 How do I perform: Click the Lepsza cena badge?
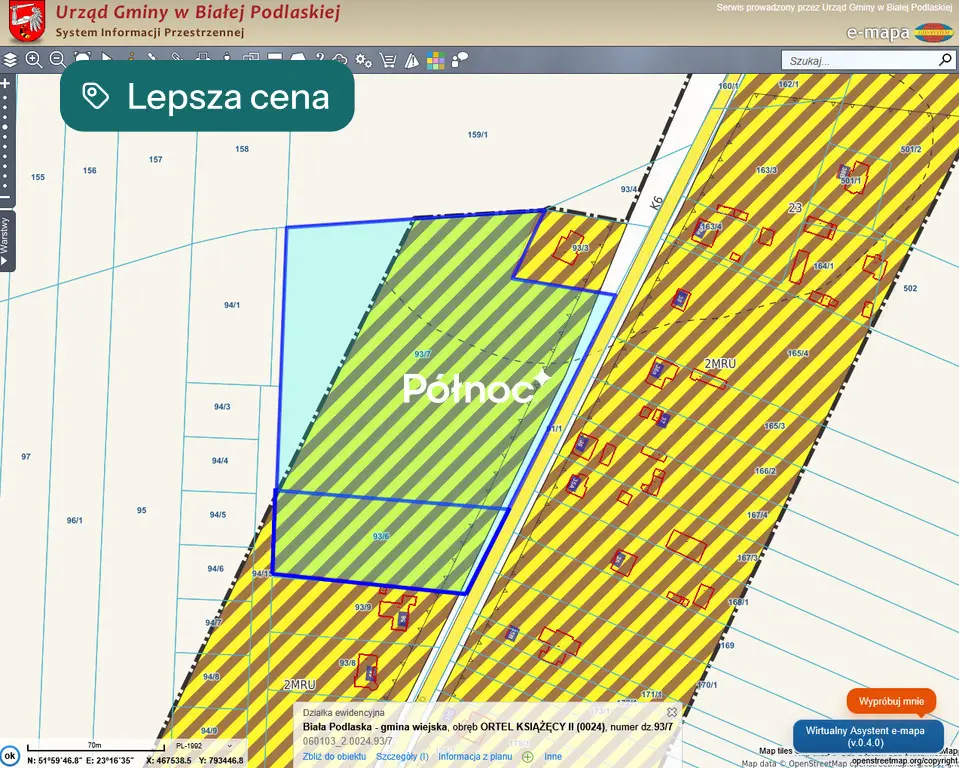tap(207, 96)
